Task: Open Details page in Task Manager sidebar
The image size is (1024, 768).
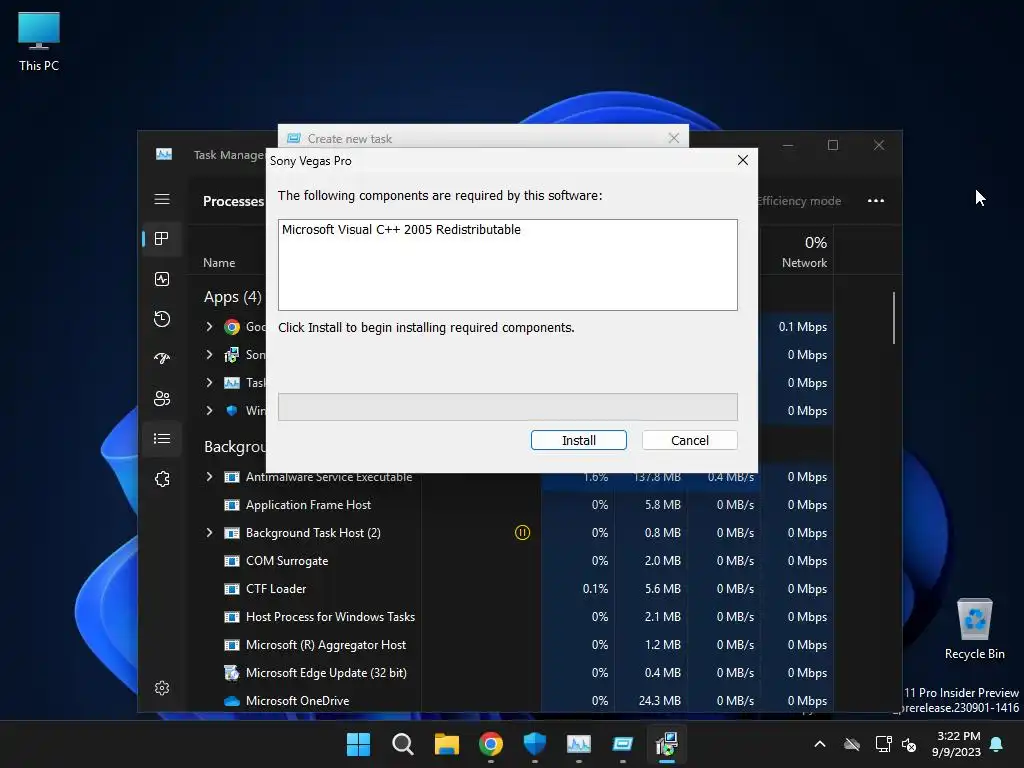Action: [x=162, y=439]
